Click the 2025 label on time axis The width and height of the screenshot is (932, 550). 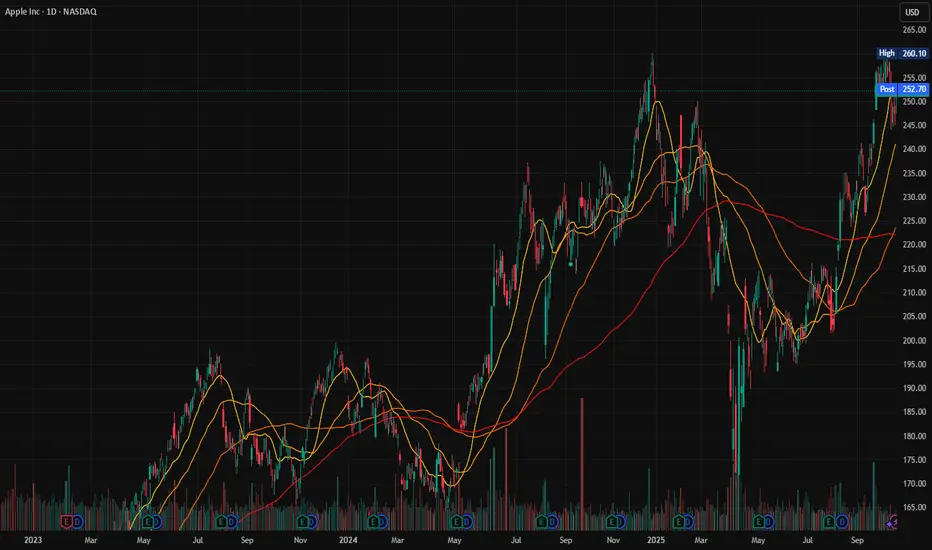(x=656, y=540)
